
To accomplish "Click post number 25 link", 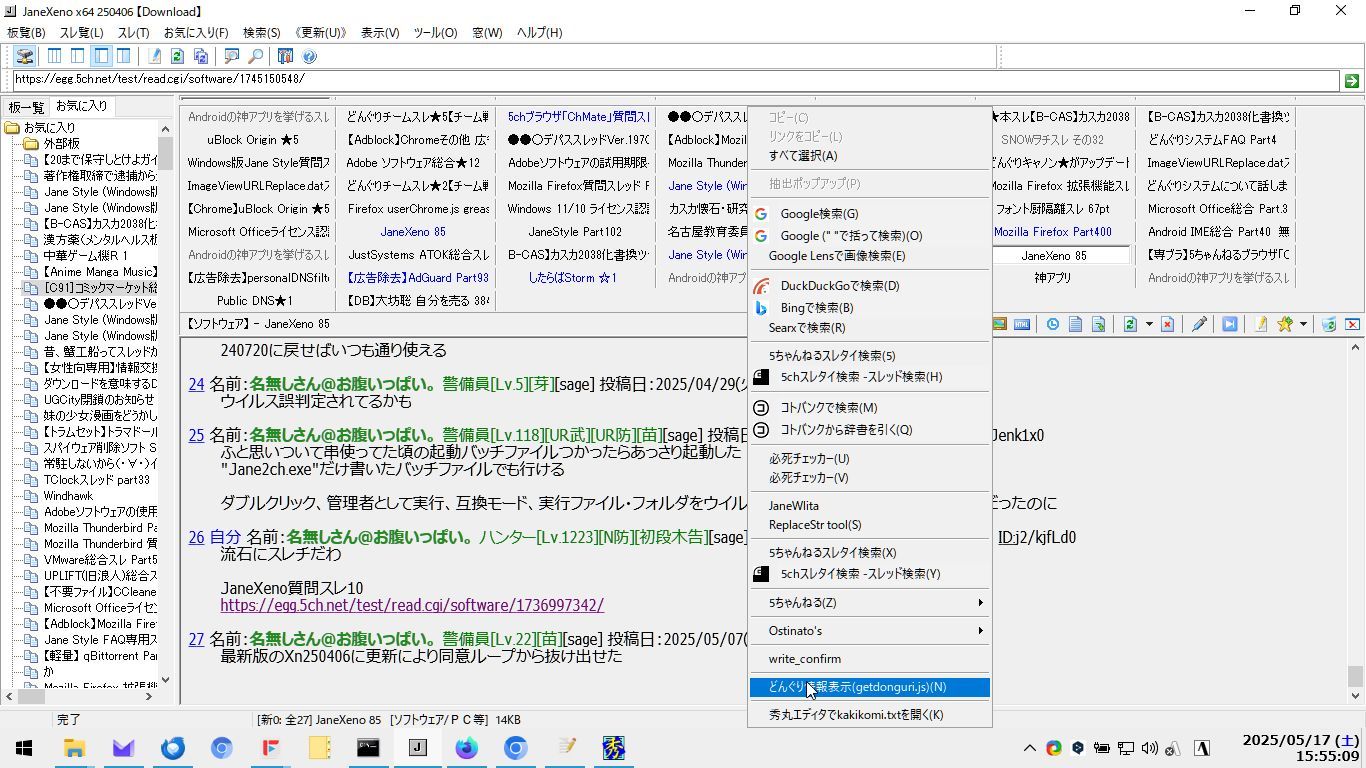I will [196, 435].
